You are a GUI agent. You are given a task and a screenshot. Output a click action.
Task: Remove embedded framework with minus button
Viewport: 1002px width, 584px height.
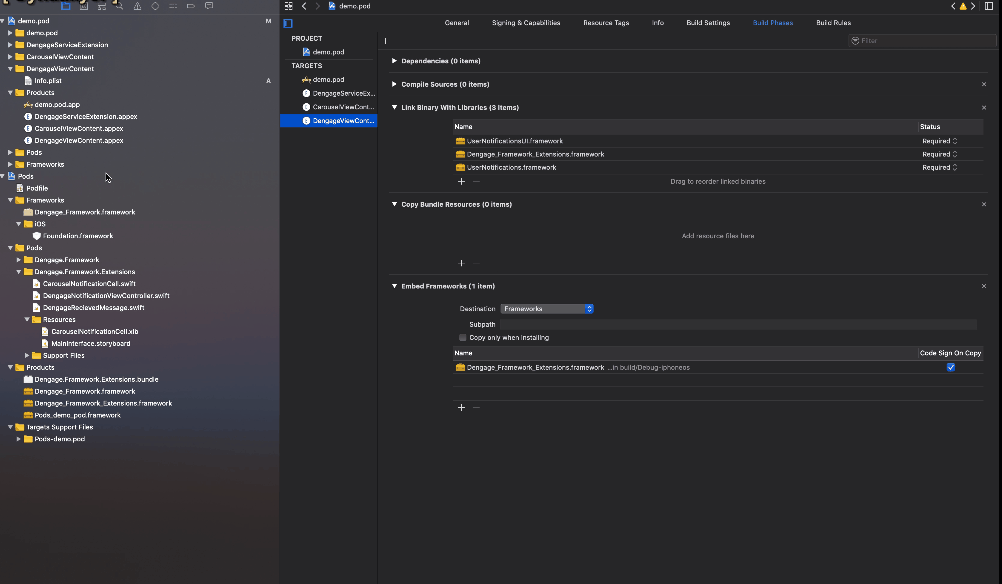click(x=476, y=408)
